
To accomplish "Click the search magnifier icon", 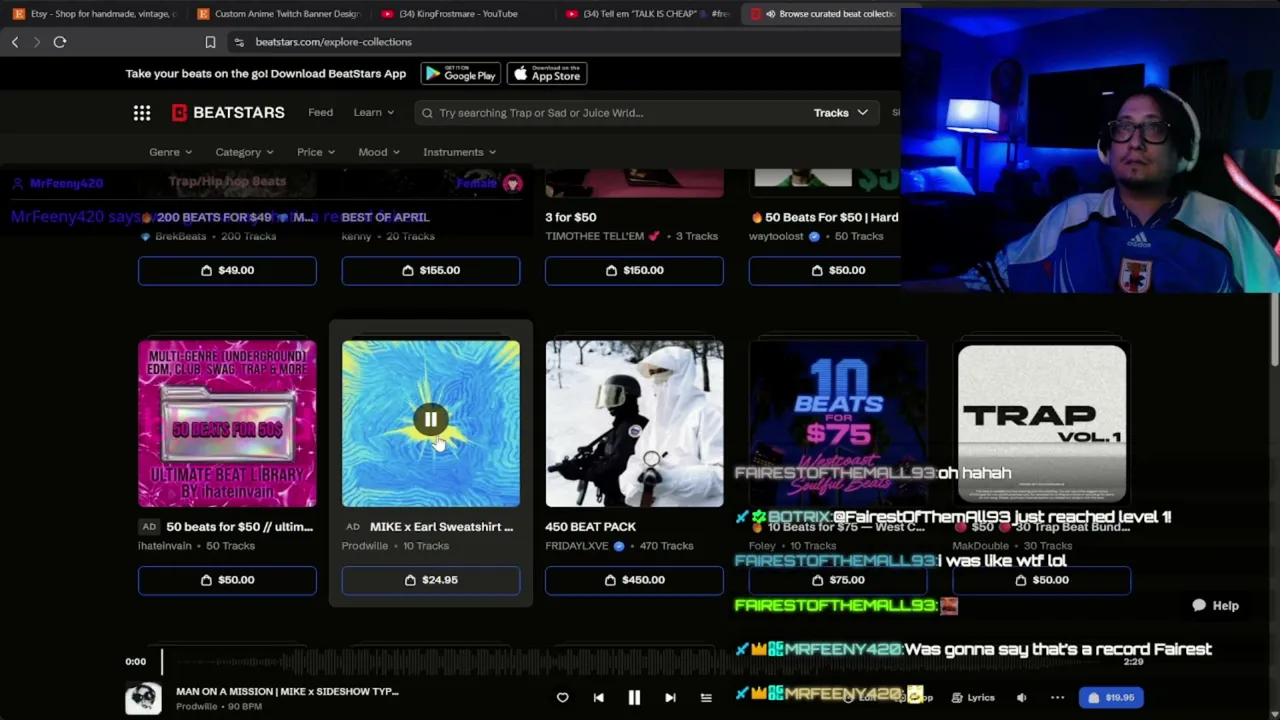I will (427, 113).
